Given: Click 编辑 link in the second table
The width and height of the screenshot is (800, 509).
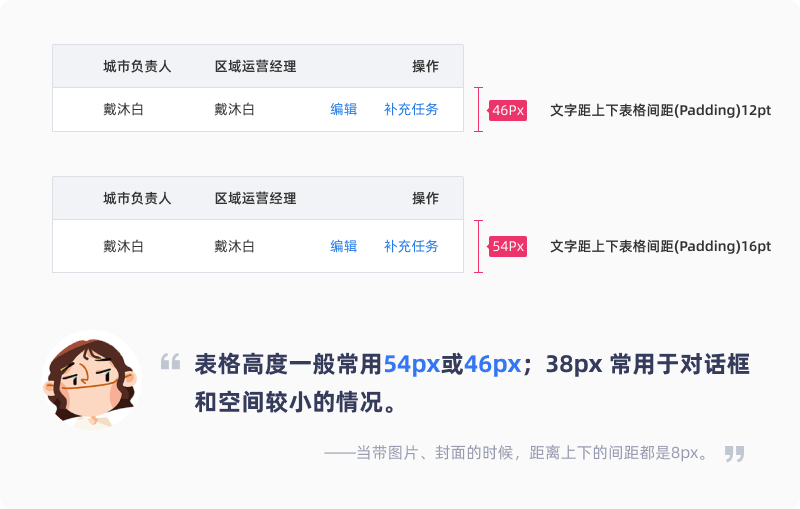Looking at the screenshot, I should 343,246.
